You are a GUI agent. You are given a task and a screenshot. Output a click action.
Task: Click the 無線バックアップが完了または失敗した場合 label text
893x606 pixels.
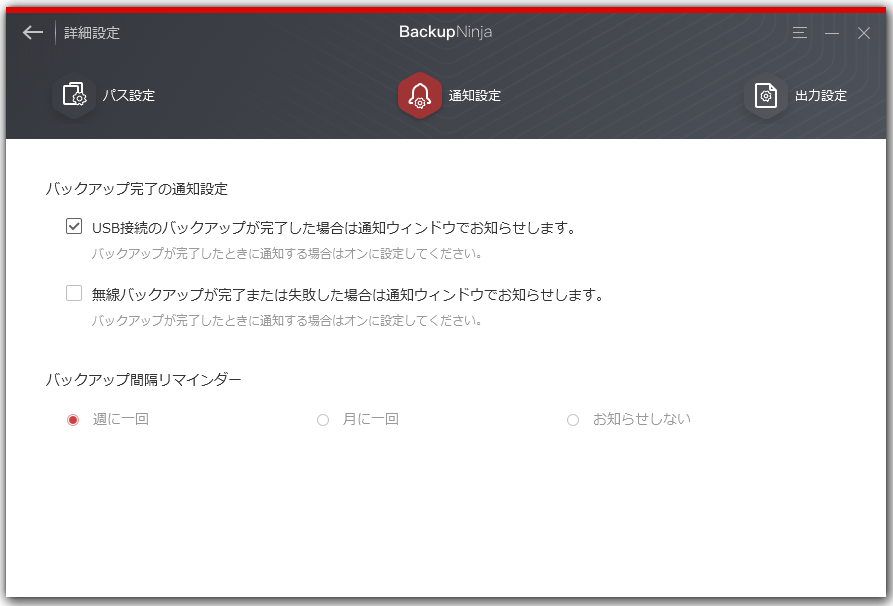click(x=348, y=294)
